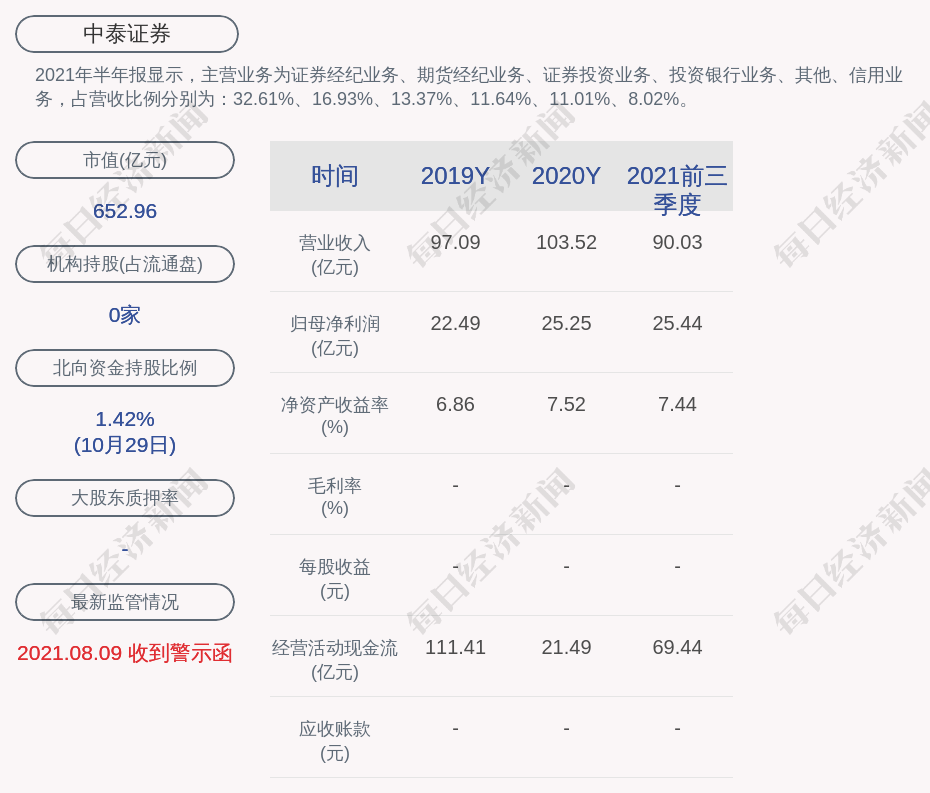Click the 时间 table header cell
The image size is (930, 793).
coord(335,176)
